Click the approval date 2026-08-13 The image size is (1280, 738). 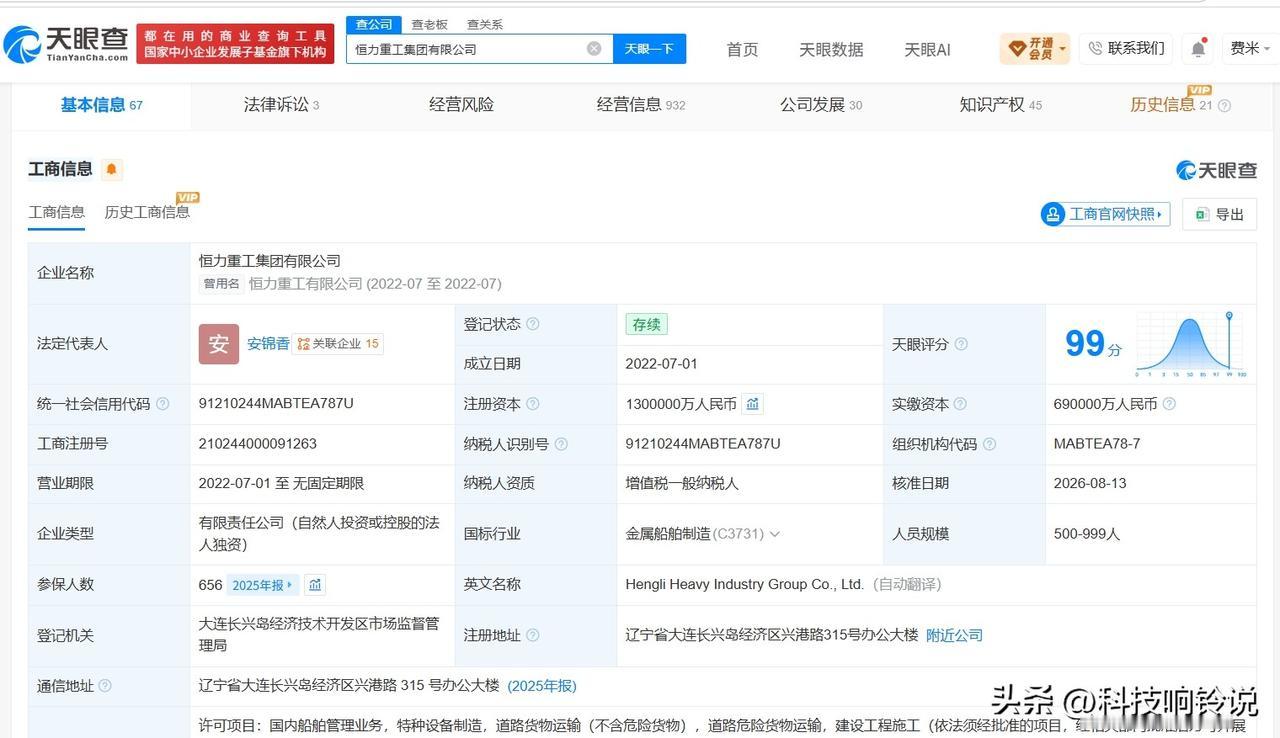point(1090,483)
